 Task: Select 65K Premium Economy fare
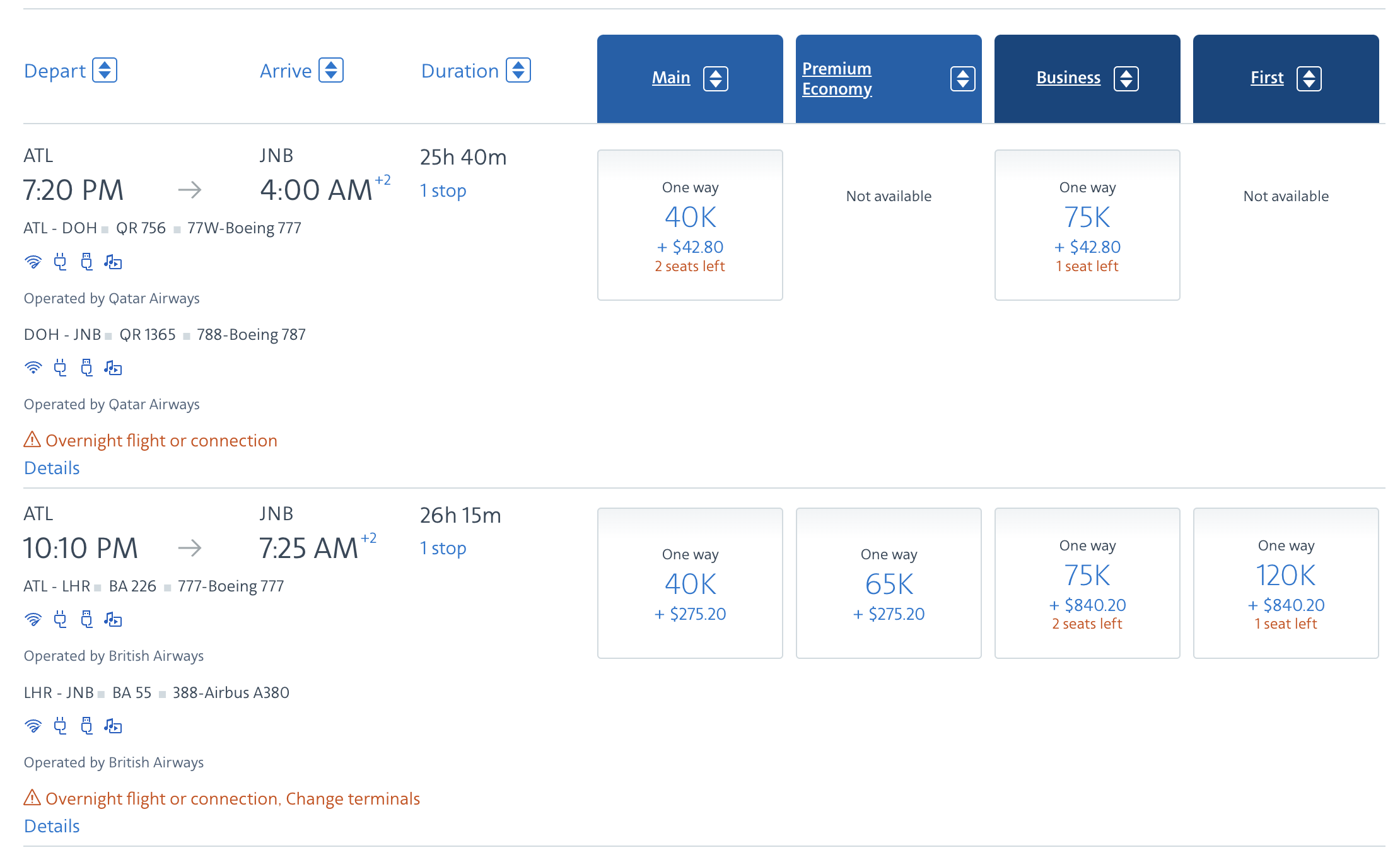click(889, 583)
